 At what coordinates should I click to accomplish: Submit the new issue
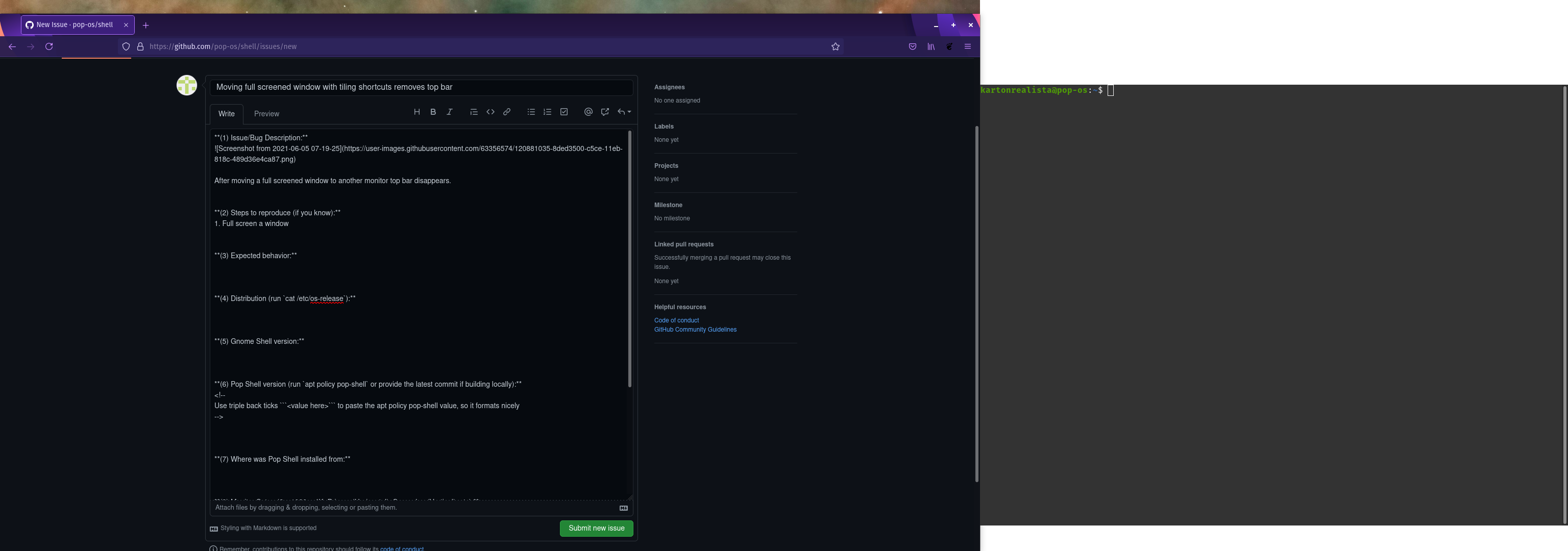click(596, 528)
